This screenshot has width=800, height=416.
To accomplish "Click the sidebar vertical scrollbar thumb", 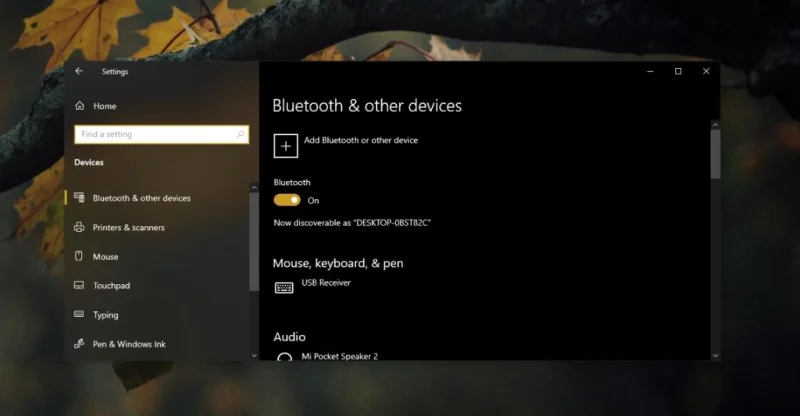I will click(x=254, y=242).
